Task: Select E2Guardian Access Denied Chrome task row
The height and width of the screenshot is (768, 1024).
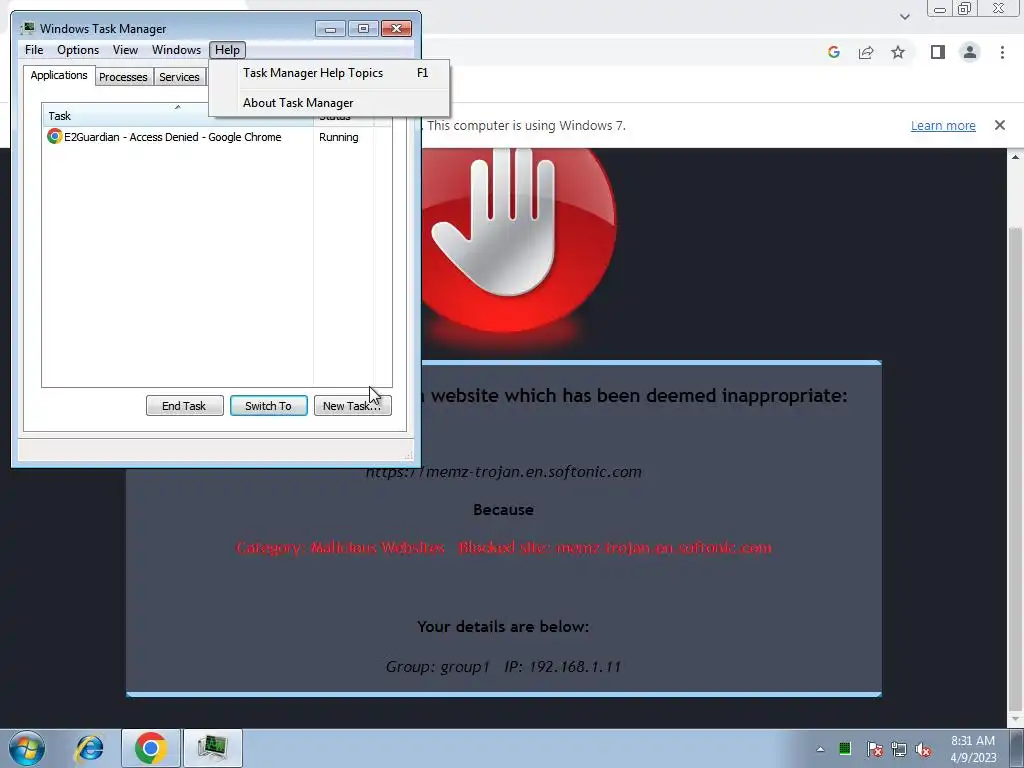Action: pos(216,137)
